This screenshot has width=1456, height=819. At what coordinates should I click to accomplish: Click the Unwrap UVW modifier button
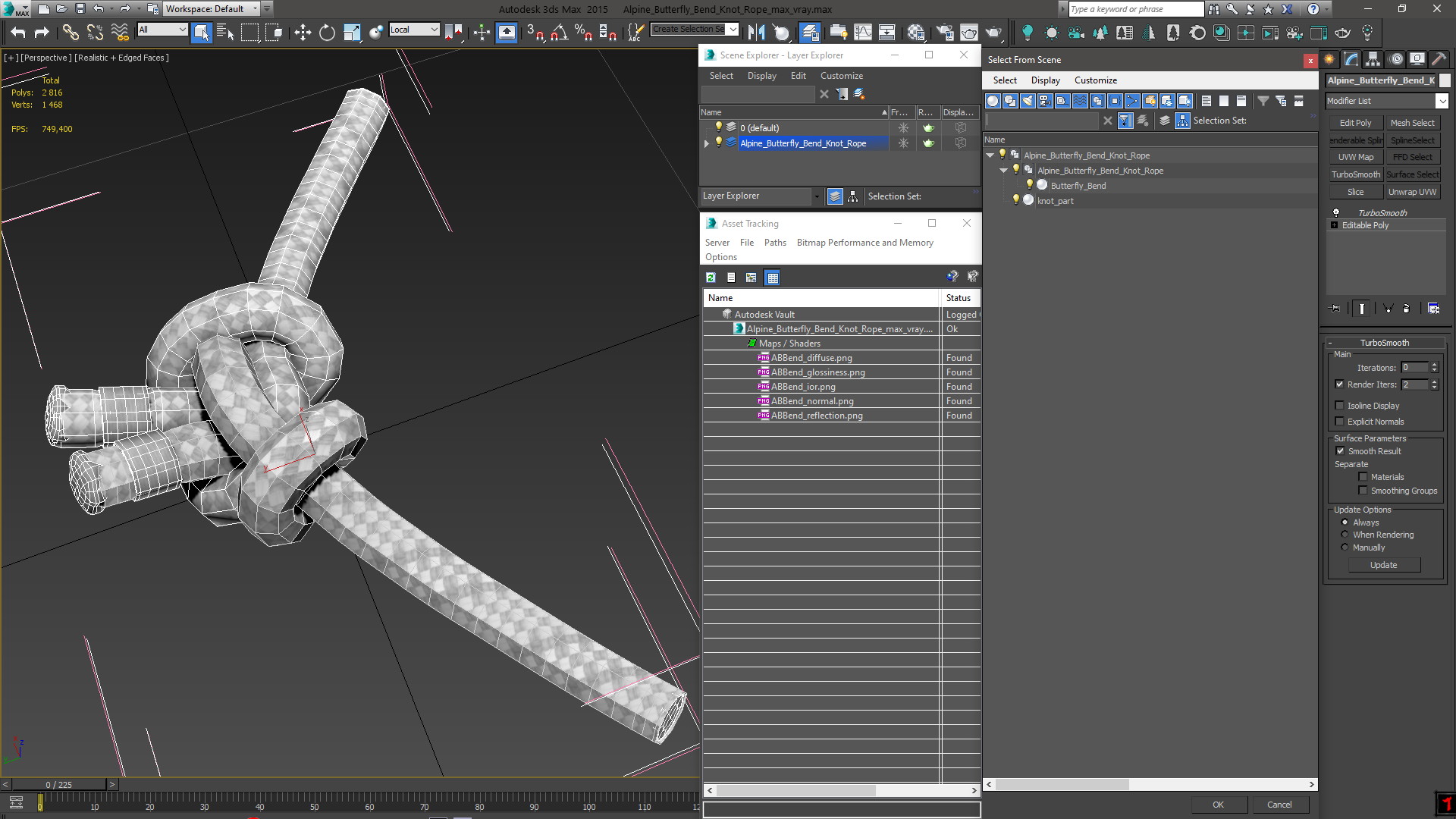[x=1412, y=192]
